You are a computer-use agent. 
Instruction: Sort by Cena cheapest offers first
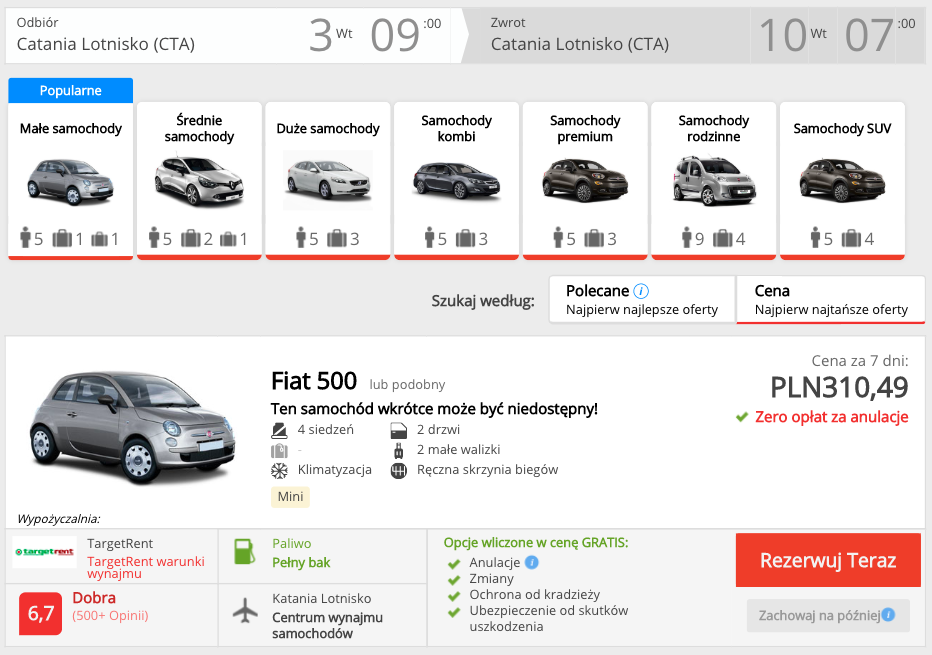[x=831, y=300]
